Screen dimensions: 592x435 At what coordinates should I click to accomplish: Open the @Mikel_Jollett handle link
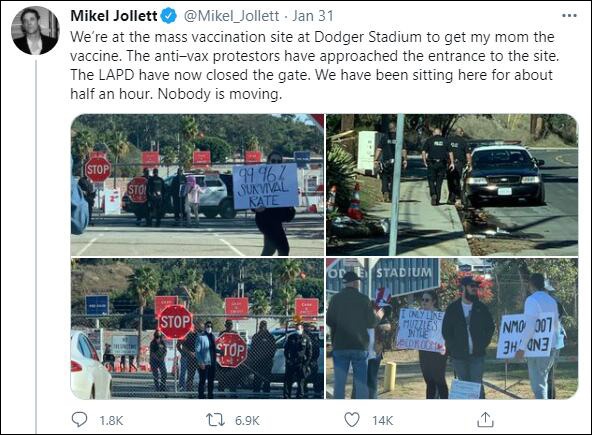231,16
